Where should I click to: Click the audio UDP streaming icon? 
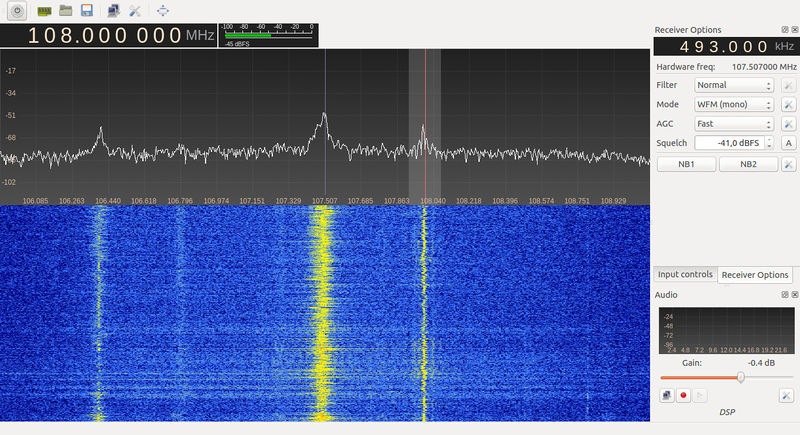[x=667, y=396]
